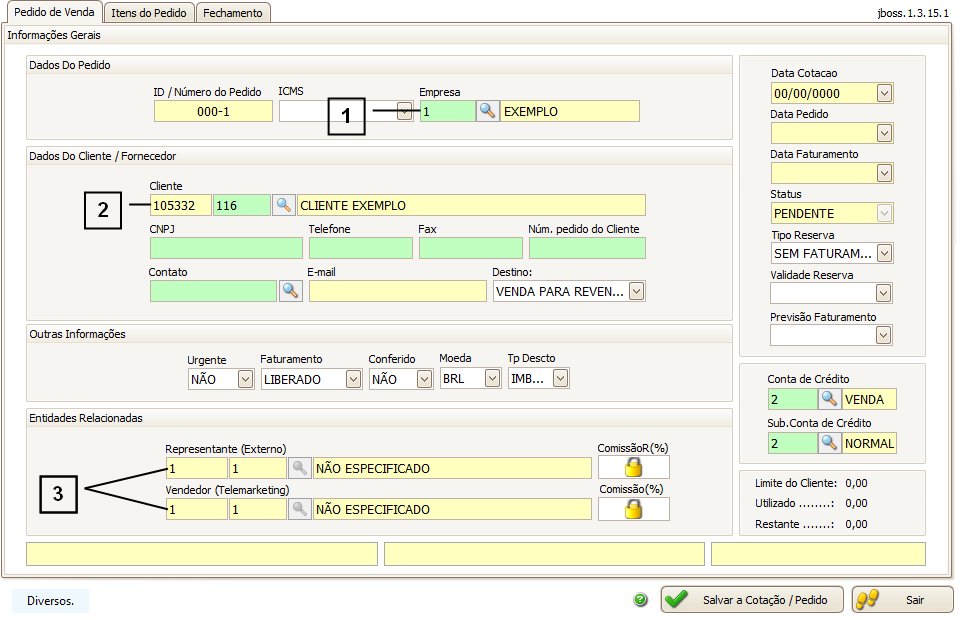Open the Data Cotacao date picker

coord(884,93)
